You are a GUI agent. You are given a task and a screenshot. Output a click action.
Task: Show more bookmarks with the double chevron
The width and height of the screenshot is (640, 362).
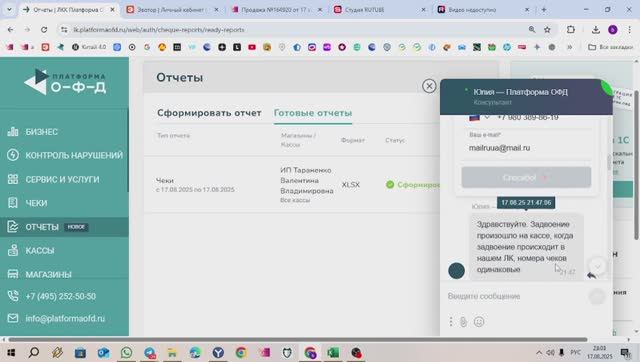pos(569,47)
